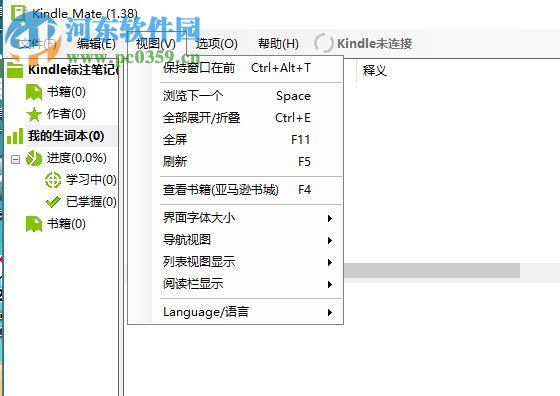Viewport: 560px width, 396px height.
Task: Open the 选项(O) menu
Action: pos(216,44)
